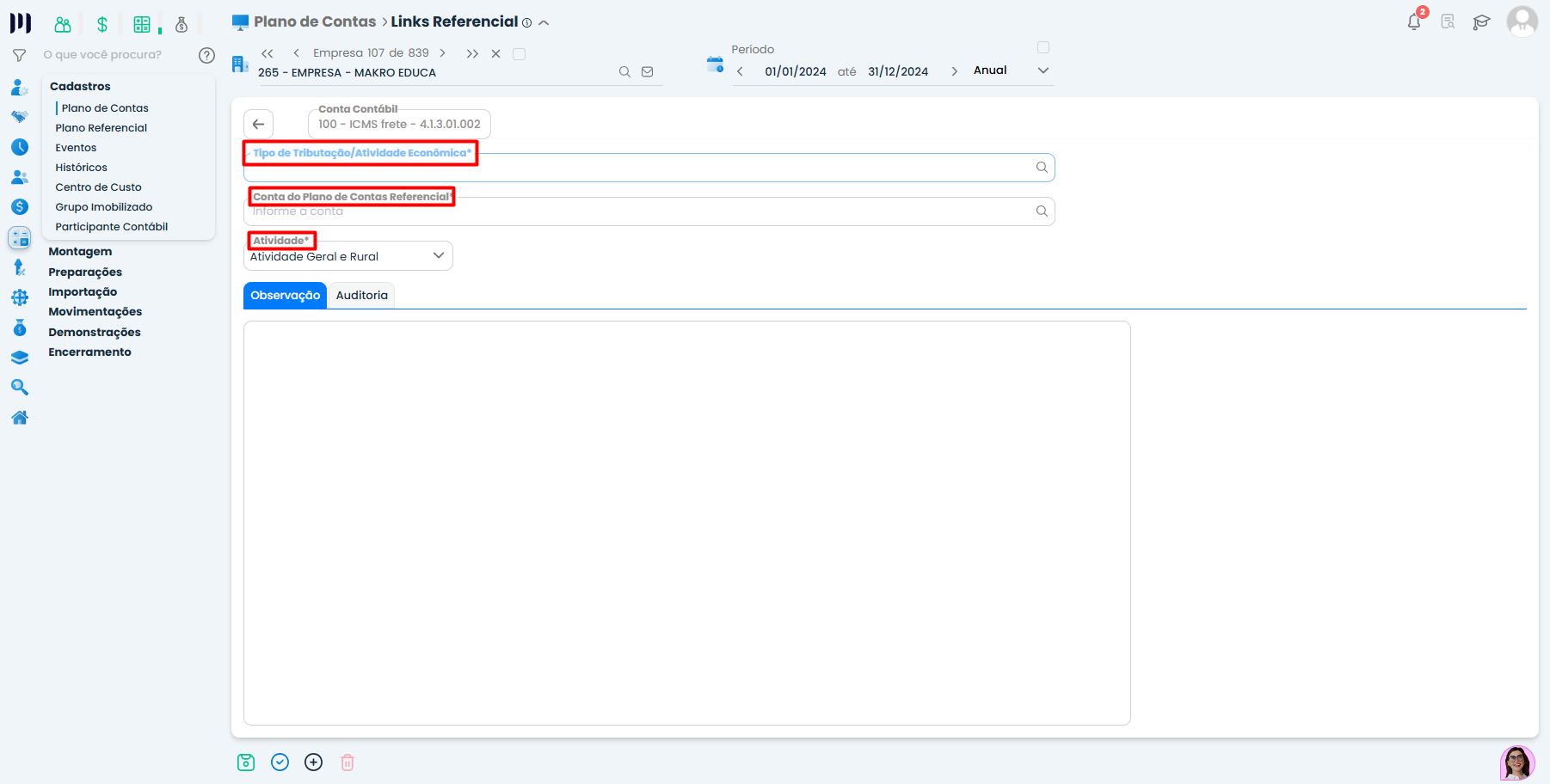Viewport: 1550px width, 784px height.
Task: Open the Atividade dropdown
Action: tap(348, 256)
